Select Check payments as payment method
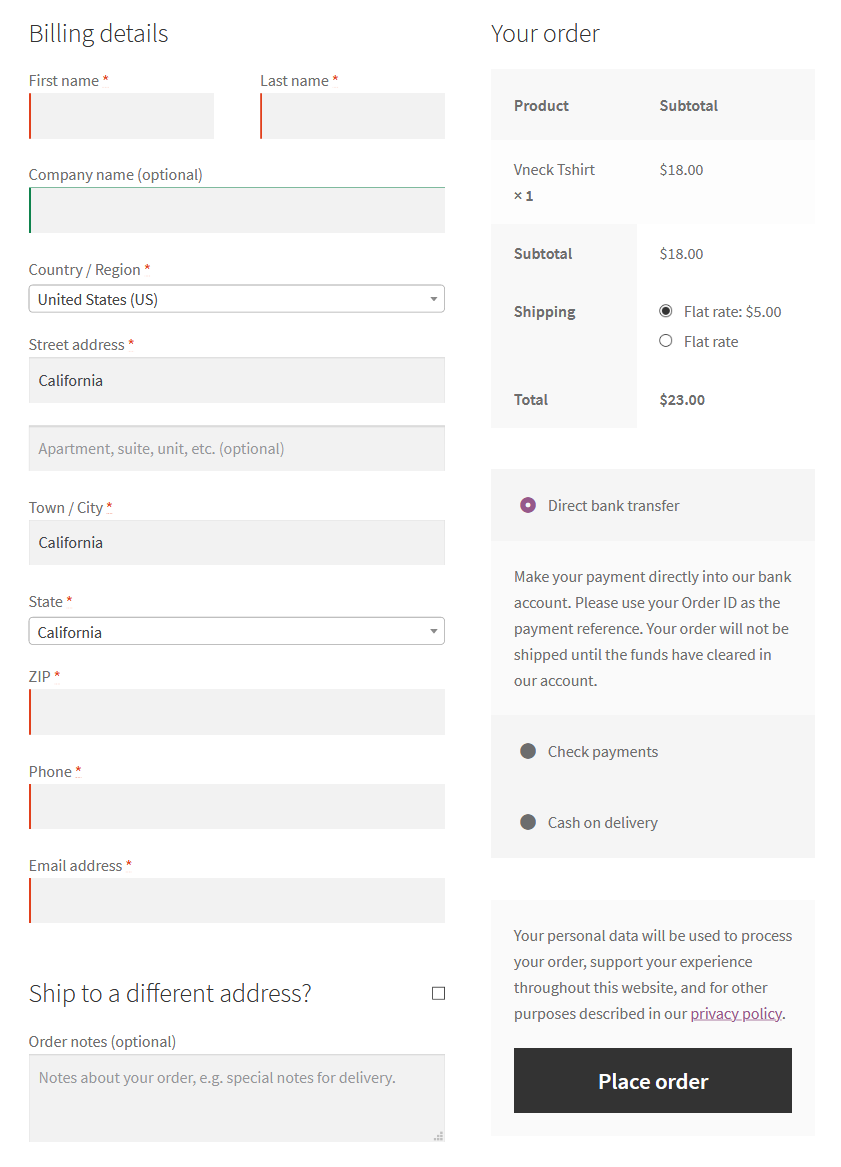This screenshot has width=841, height=1167. 528,751
